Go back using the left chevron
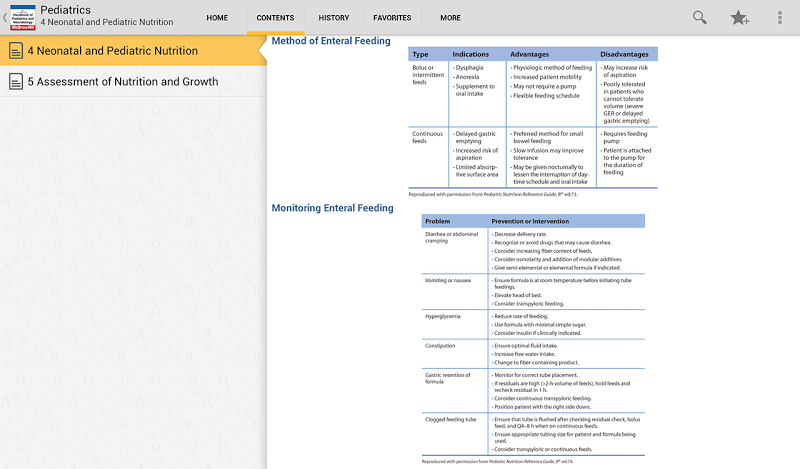Viewport: 800px width, 469px height. (5, 17)
